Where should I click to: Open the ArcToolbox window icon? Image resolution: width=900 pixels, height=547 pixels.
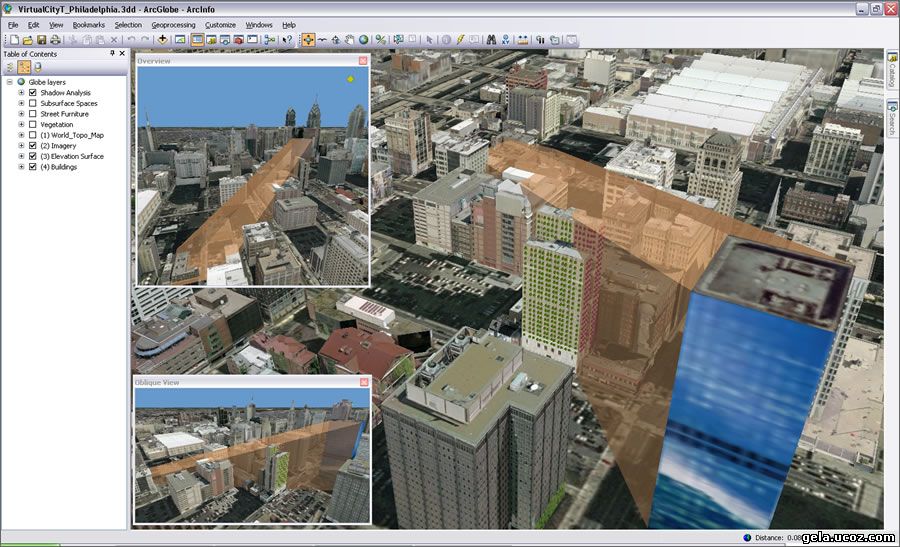(238, 40)
